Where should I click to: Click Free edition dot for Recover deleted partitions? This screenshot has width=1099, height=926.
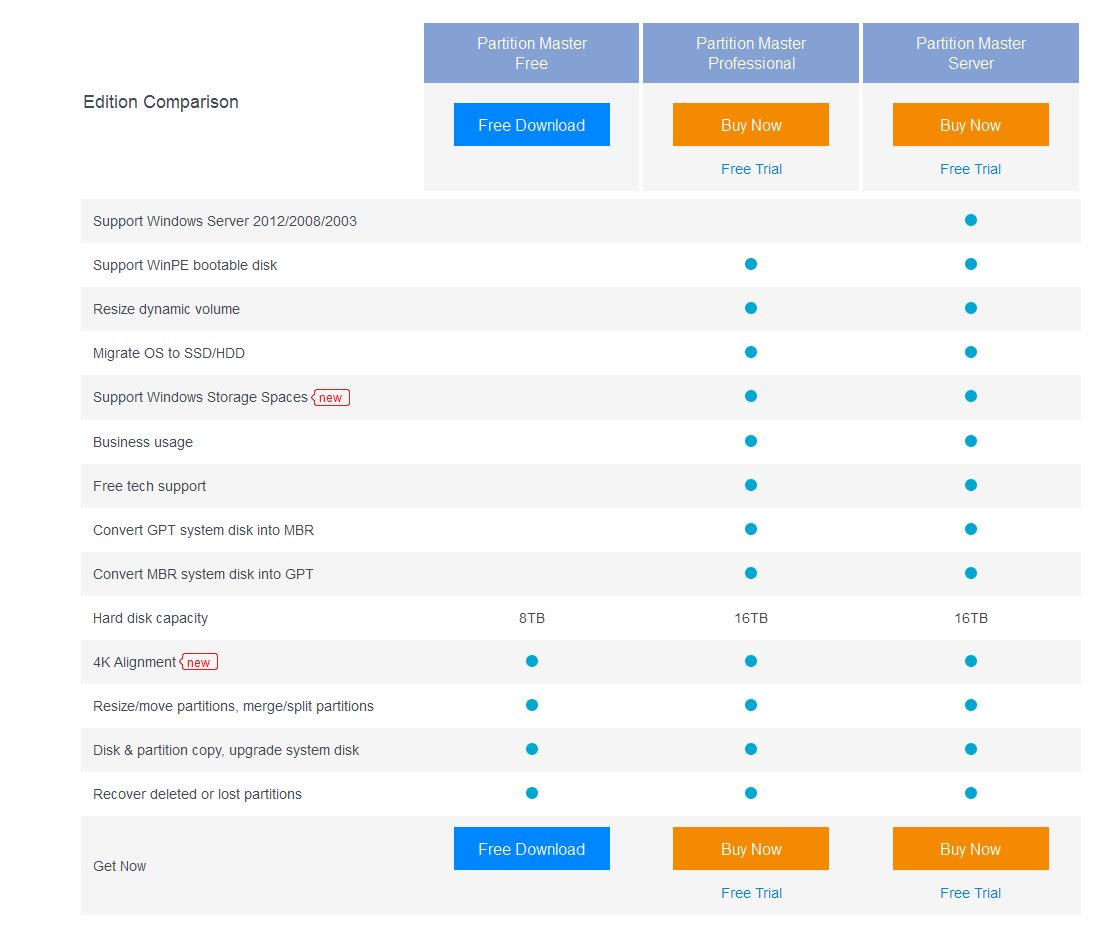[532, 793]
